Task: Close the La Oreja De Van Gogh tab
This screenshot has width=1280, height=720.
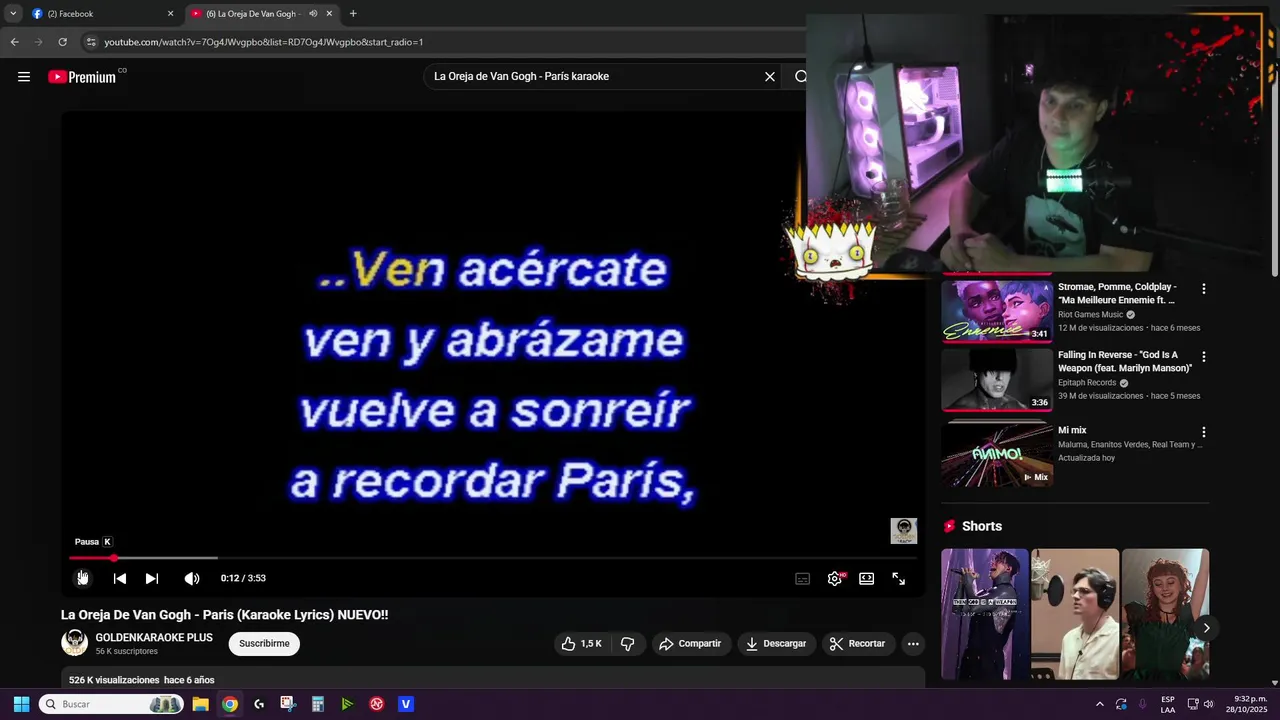Action: tap(329, 14)
